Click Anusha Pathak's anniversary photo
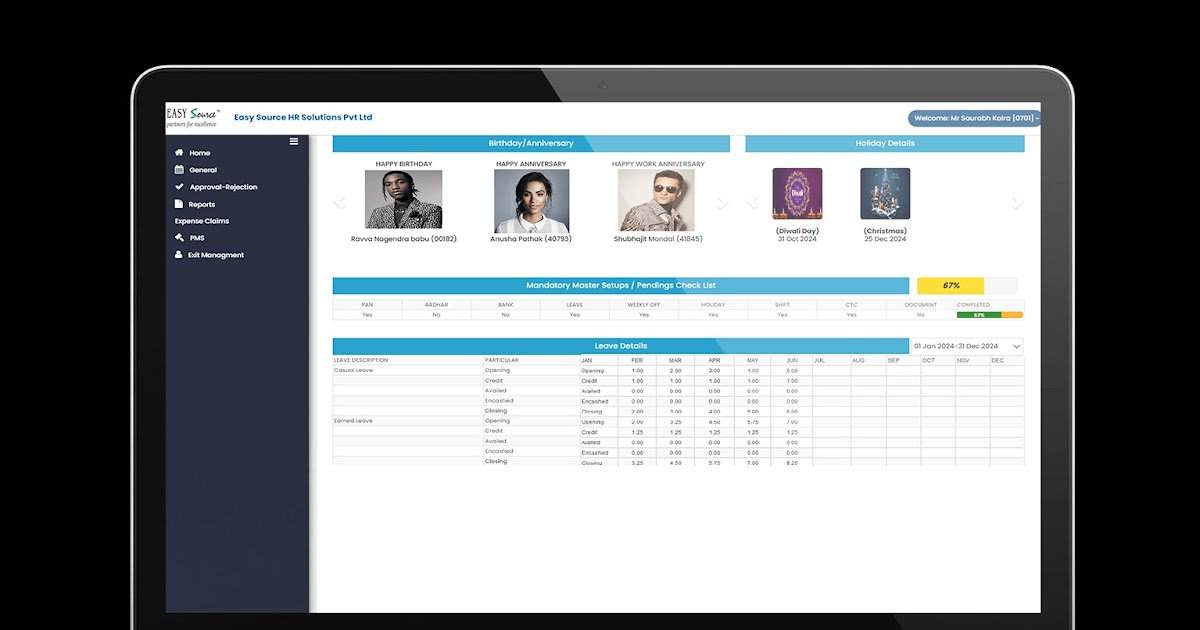The height and width of the screenshot is (630, 1200). 531,200
